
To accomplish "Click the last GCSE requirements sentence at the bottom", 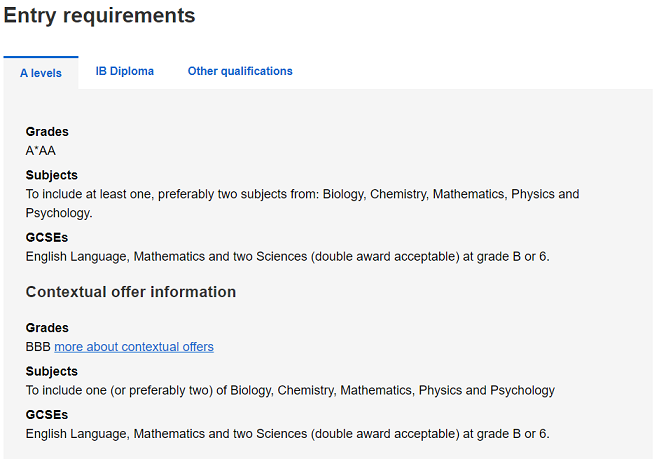I will click(287, 434).
